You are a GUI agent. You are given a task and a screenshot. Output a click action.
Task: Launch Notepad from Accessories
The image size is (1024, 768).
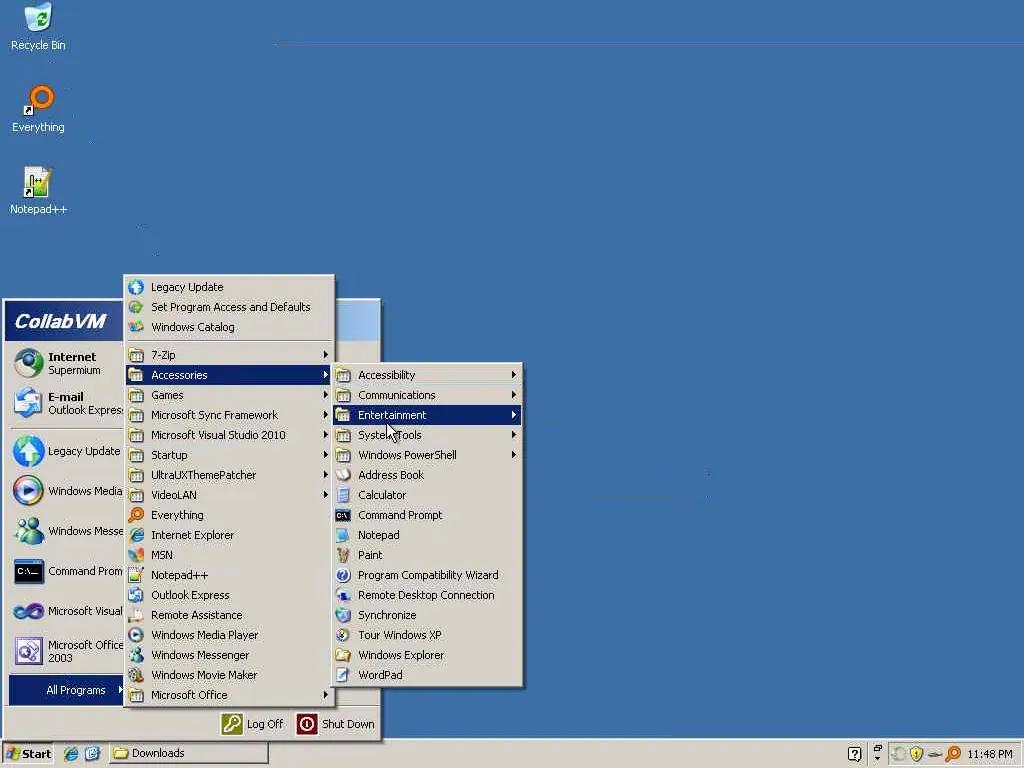pyautogui.click(x=427, y=535)
